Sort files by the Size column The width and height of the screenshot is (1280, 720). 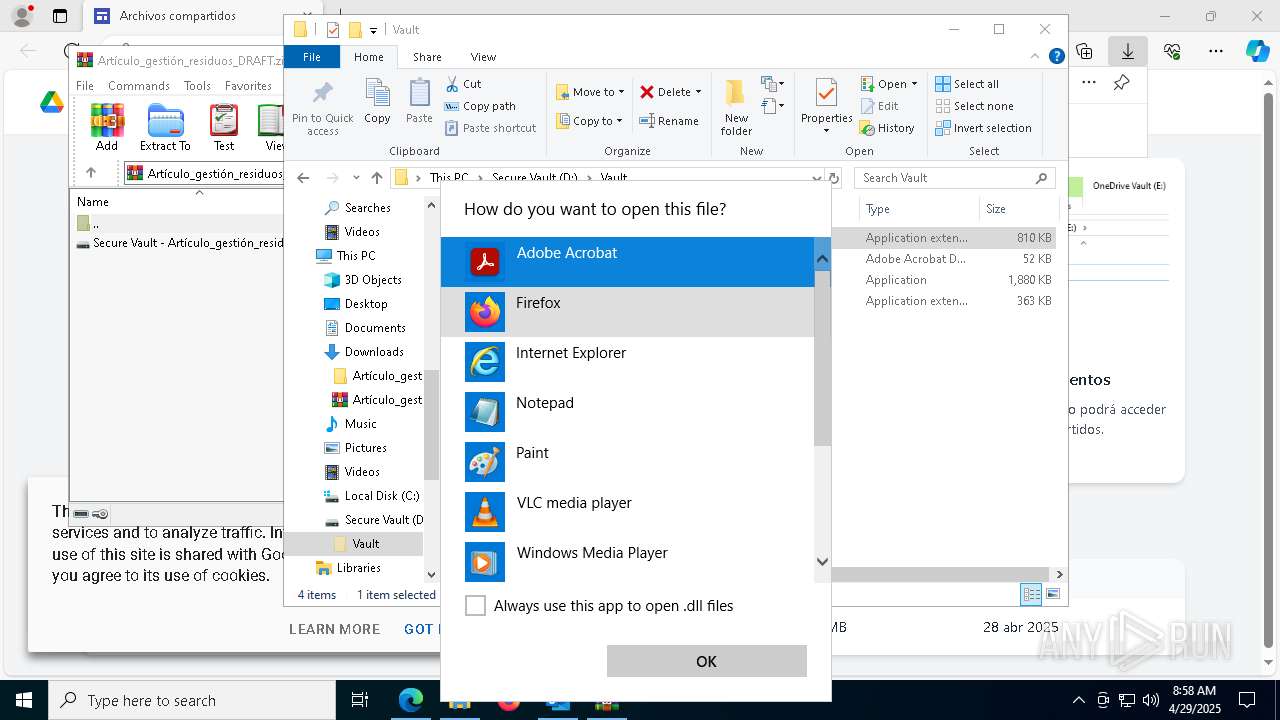point(1017,209)
